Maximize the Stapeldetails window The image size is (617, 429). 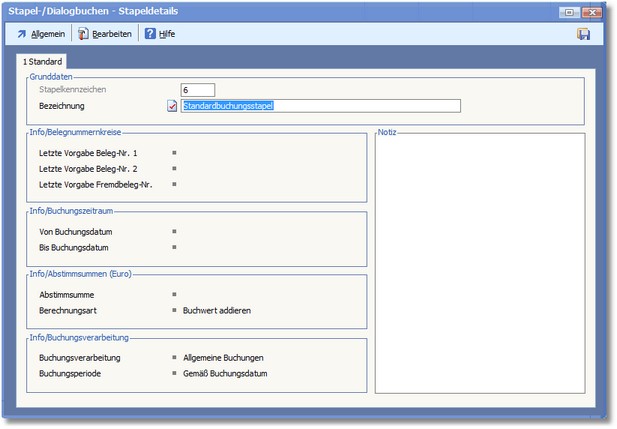(569, 11)
